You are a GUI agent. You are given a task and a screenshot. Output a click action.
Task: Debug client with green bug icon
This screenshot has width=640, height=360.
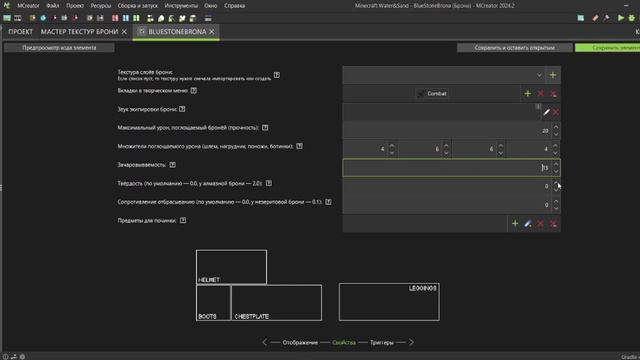pos(632,18)
